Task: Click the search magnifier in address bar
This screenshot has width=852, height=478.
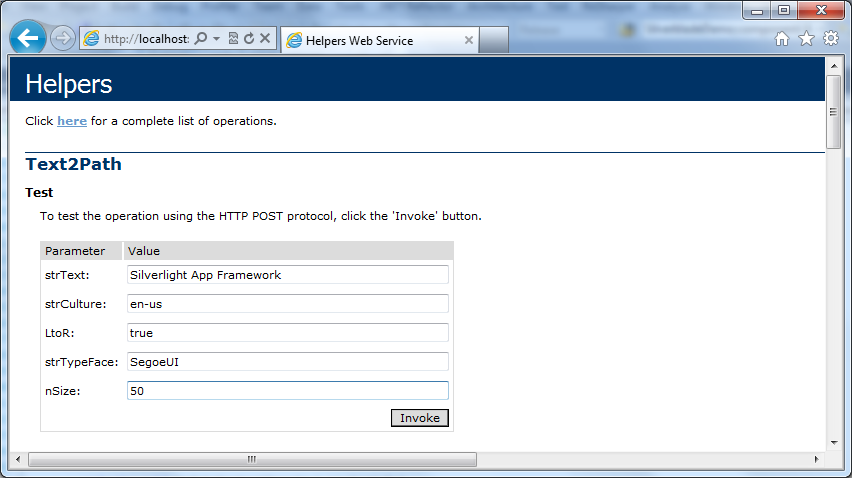Action: click(201, 39)
